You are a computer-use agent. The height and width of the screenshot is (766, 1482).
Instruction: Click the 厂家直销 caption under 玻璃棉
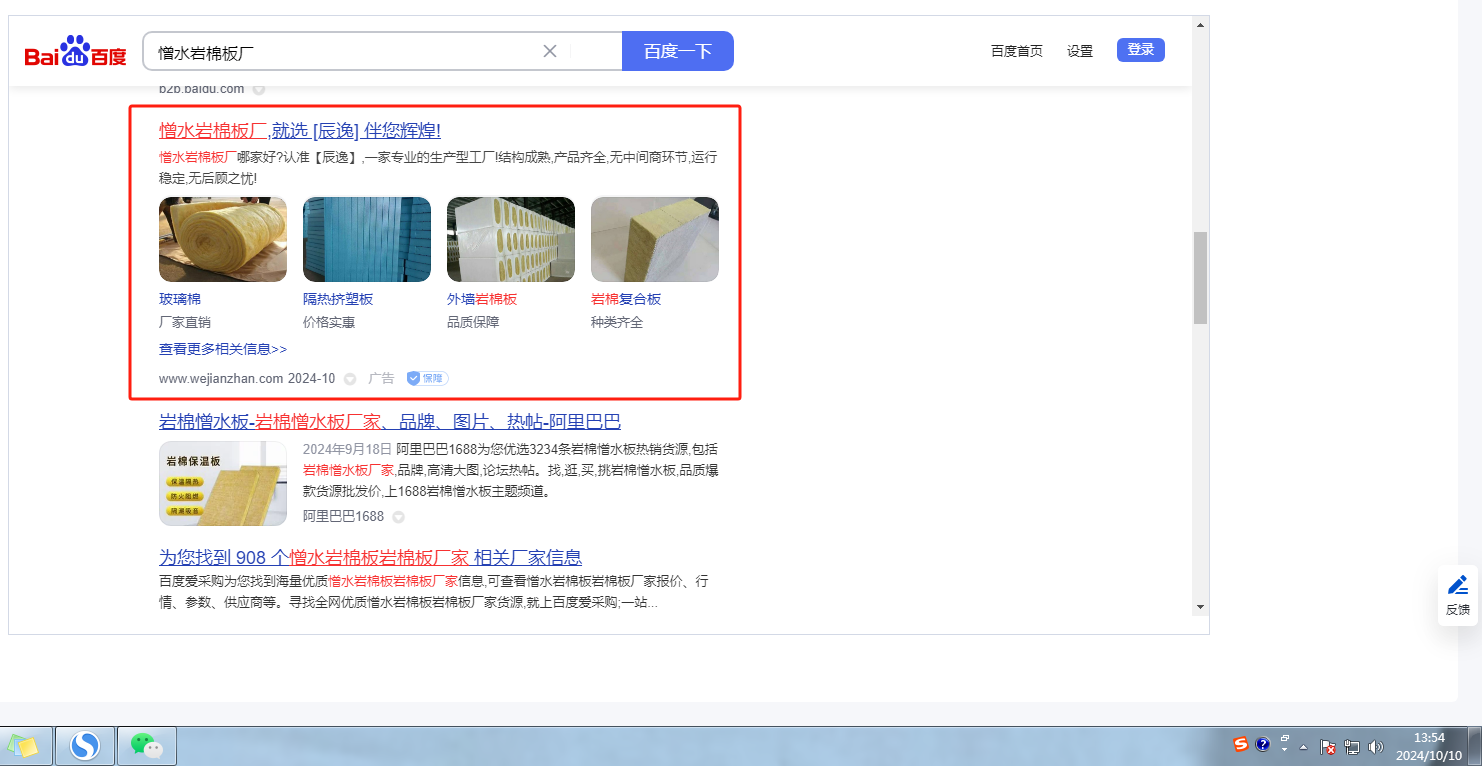pos(185,322)
